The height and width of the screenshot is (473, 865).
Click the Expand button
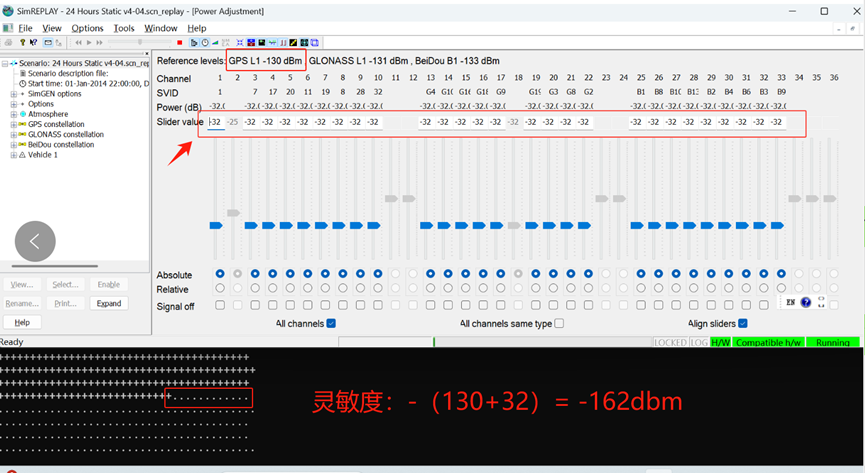click(x=108, y=303)
